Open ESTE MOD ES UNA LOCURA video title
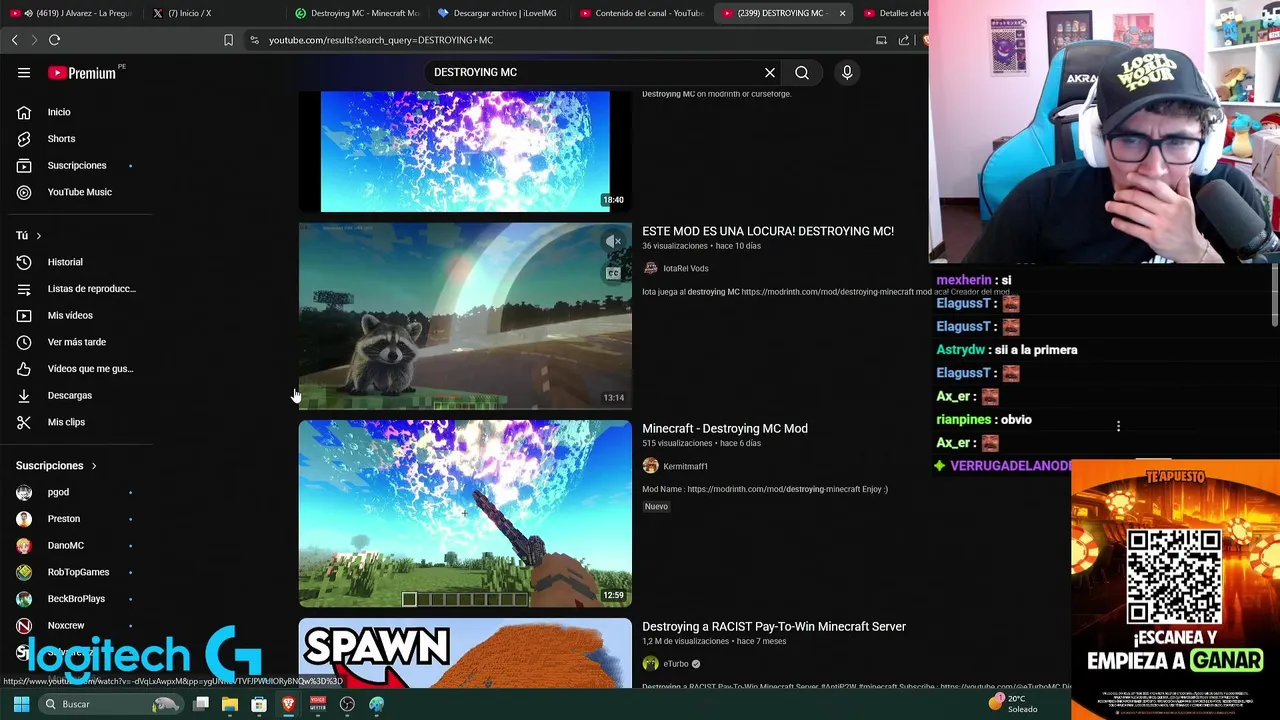The height and width of the screenshot is (720, 1280). click(768, 231)
